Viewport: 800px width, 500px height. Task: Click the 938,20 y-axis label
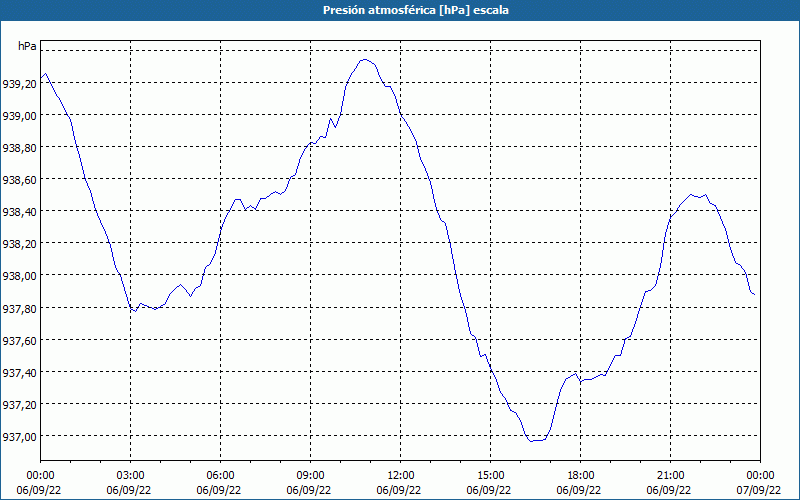20,244
